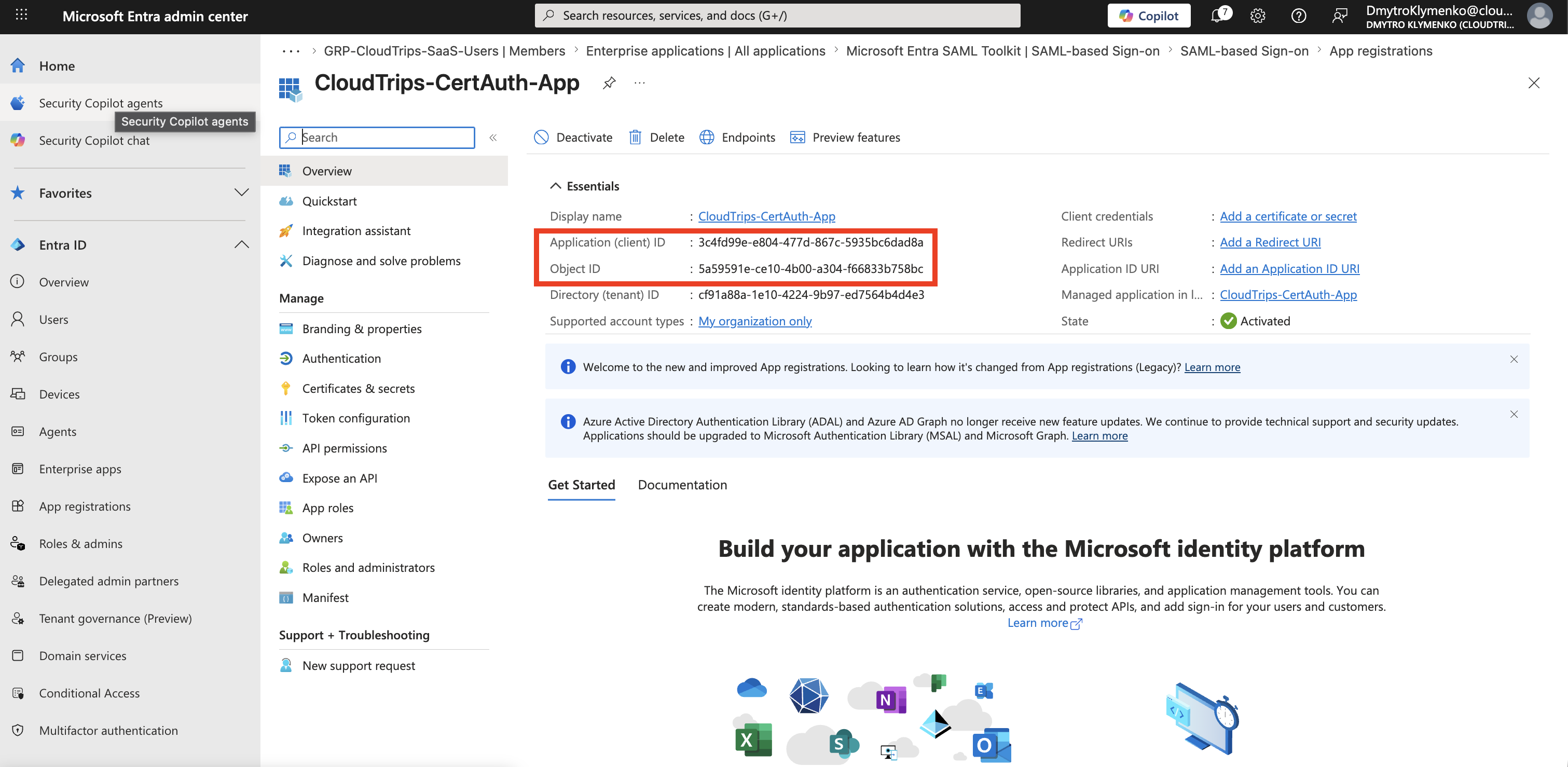The height and width of the screenshot is (767, 1568).
Task: Select the Get Started tab
Action: pos(581,485)
